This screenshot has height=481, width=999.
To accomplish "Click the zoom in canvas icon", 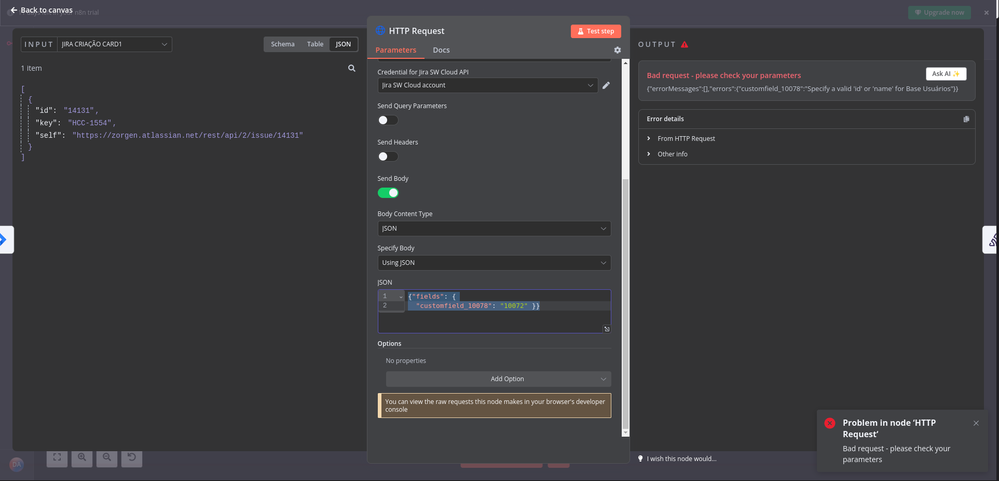I will pyautogui.click(x=82, y=457).
